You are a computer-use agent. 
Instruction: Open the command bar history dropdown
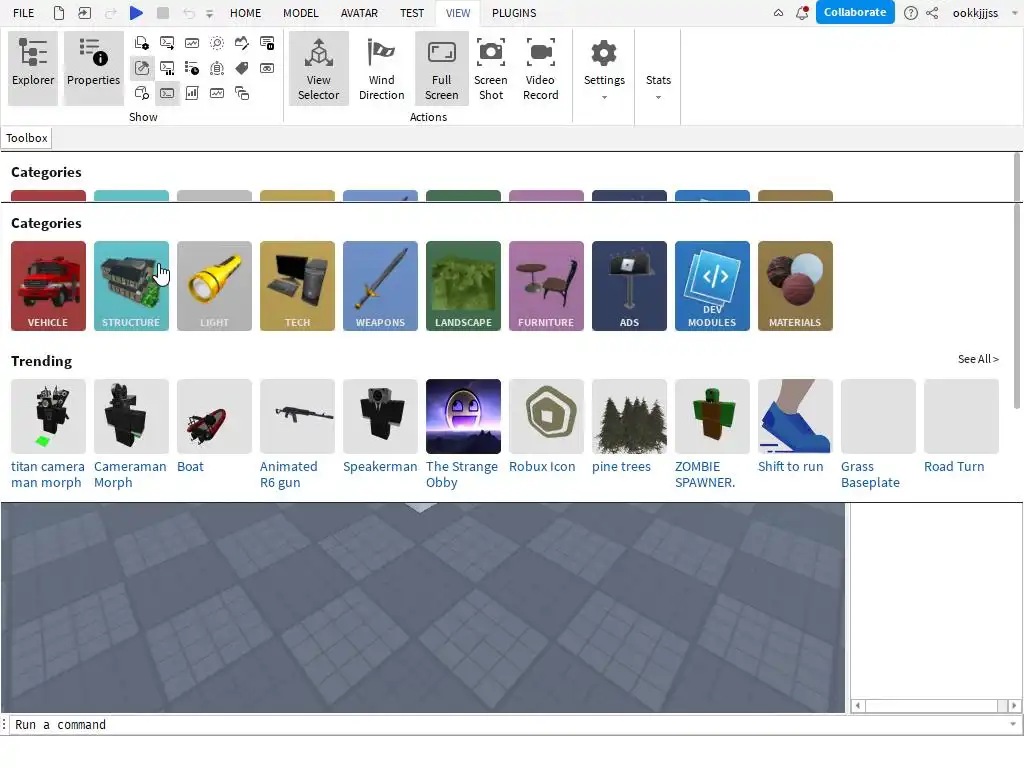click(1013, 724)
